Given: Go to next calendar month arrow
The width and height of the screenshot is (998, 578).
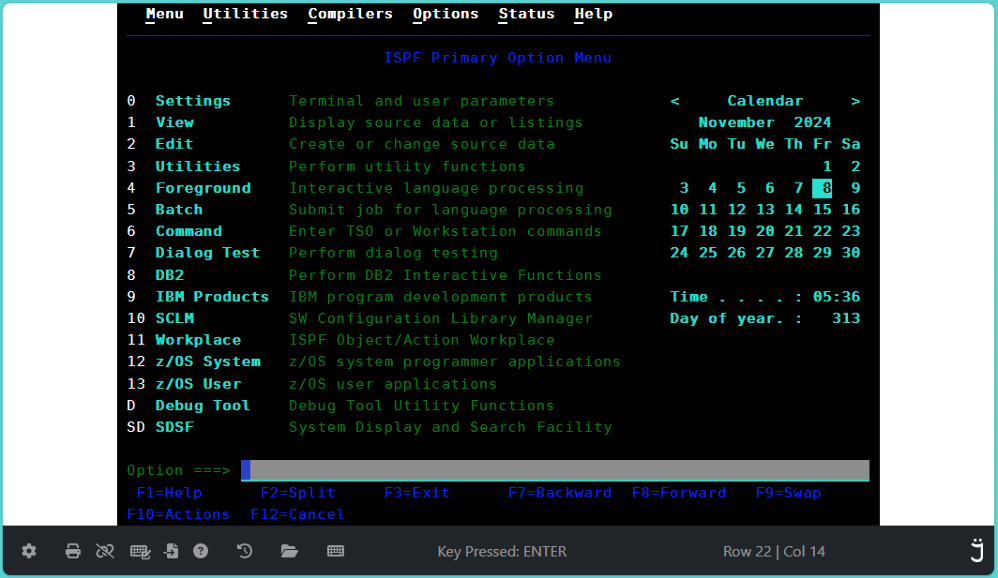Looking at the screenshot, I should point(855,101).
